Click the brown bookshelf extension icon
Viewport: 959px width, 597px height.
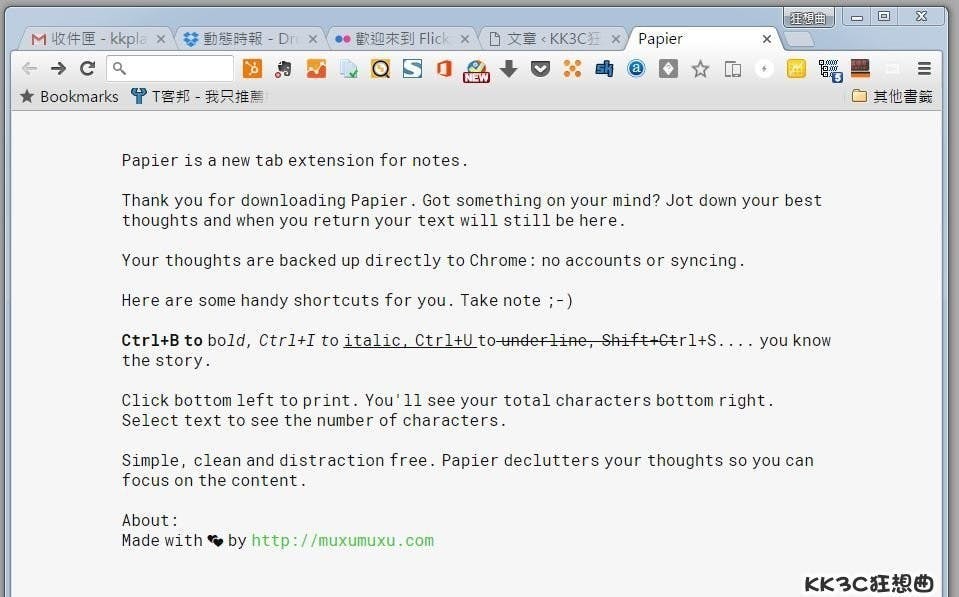click(860, 69)
